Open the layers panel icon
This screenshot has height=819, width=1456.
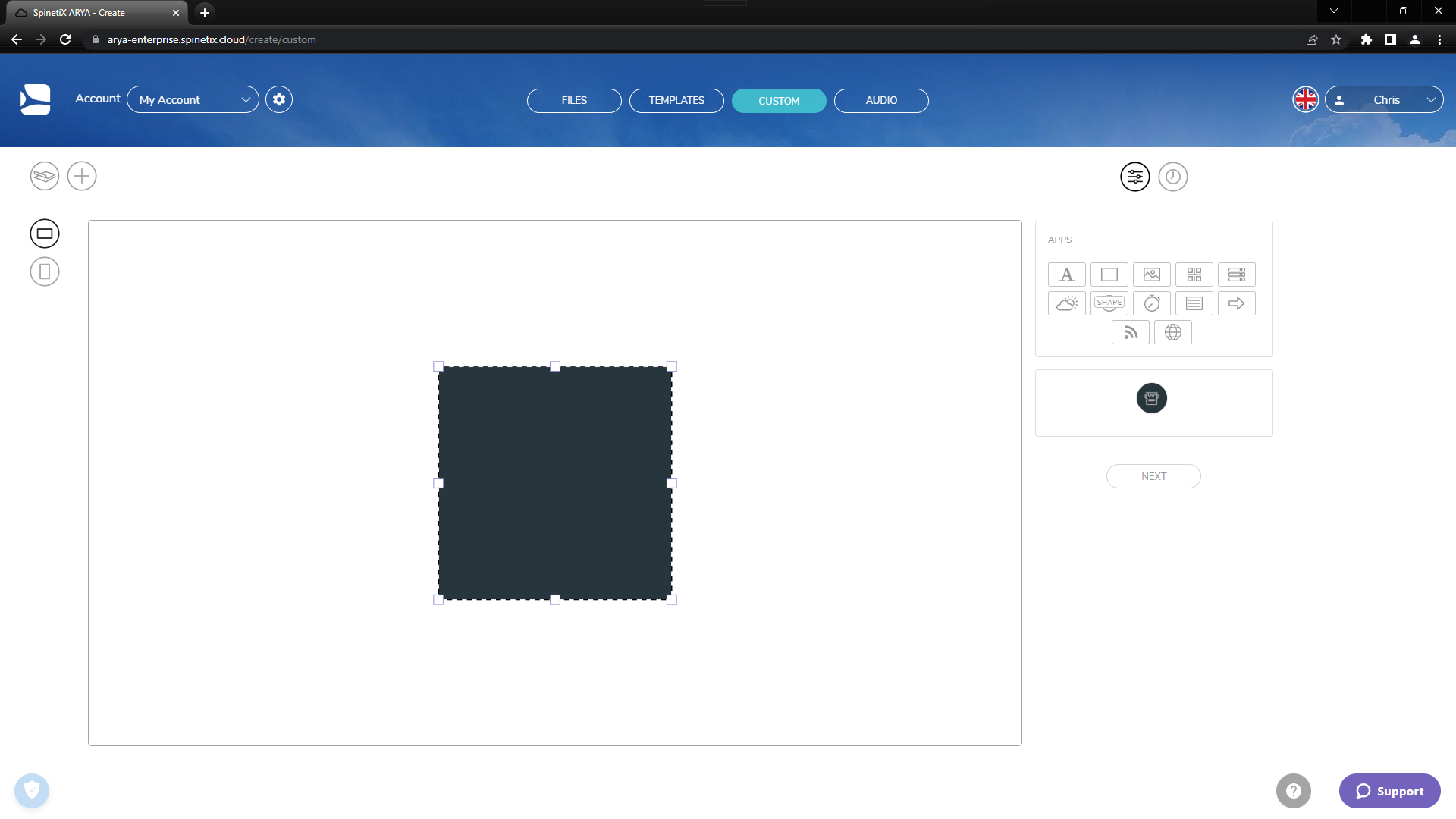tap(44, 176)
